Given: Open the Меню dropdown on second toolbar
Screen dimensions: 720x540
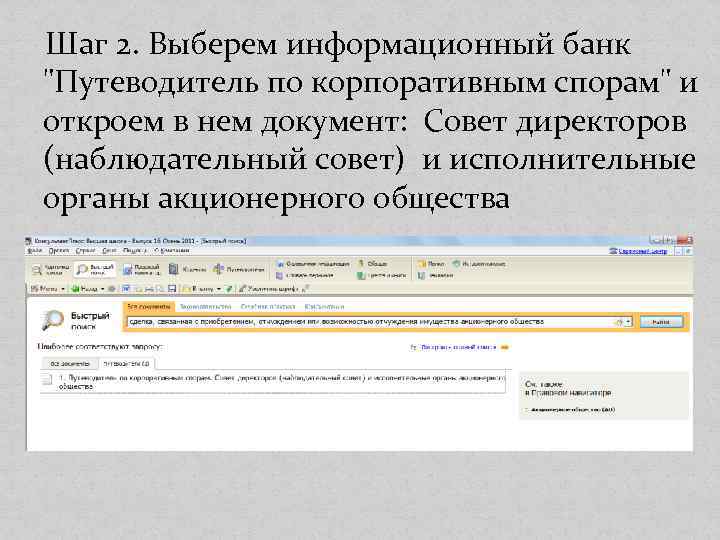Looking at the screenshot, I should tap(48, 289).
